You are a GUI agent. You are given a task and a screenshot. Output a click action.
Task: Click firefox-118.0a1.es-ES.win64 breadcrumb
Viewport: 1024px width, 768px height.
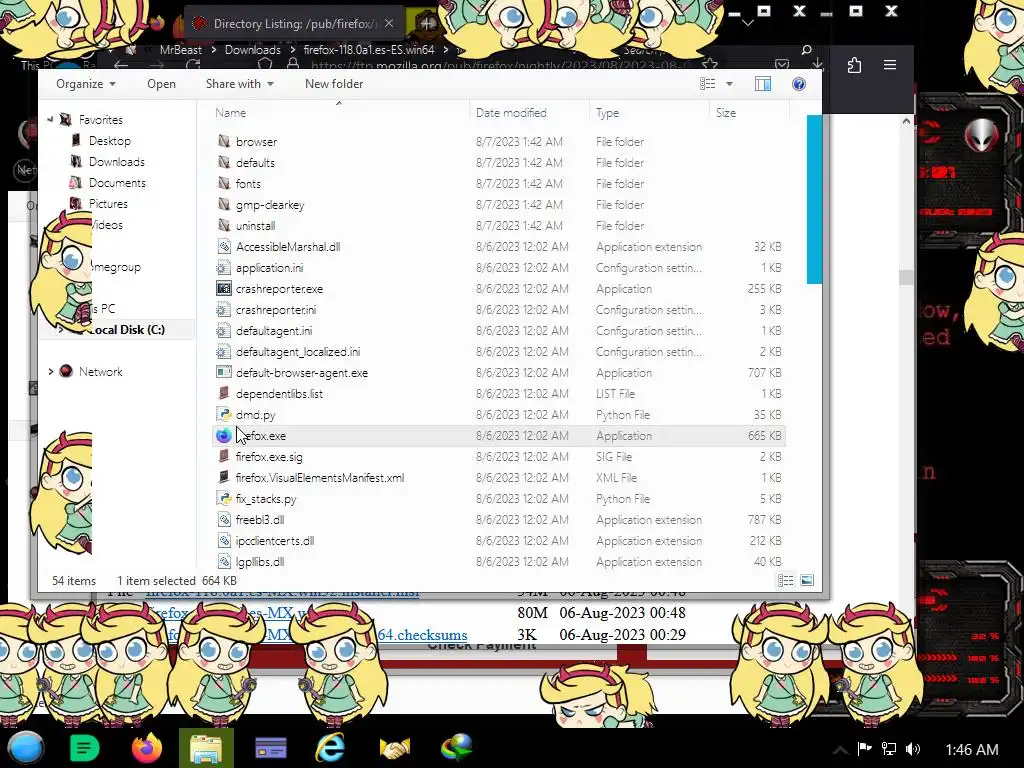(x=368, y=50)
